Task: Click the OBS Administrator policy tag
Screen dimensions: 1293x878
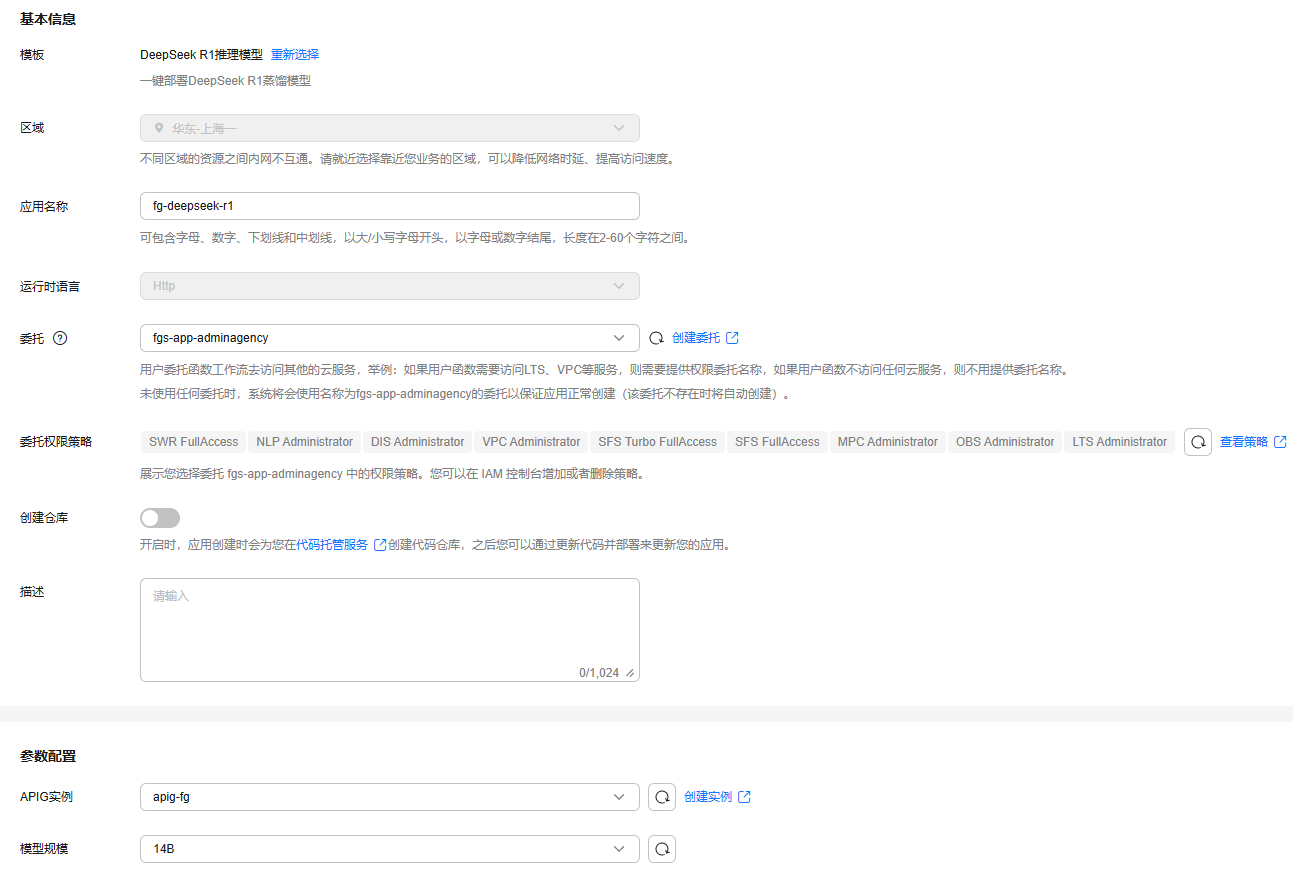Action: pos(1005,442)
